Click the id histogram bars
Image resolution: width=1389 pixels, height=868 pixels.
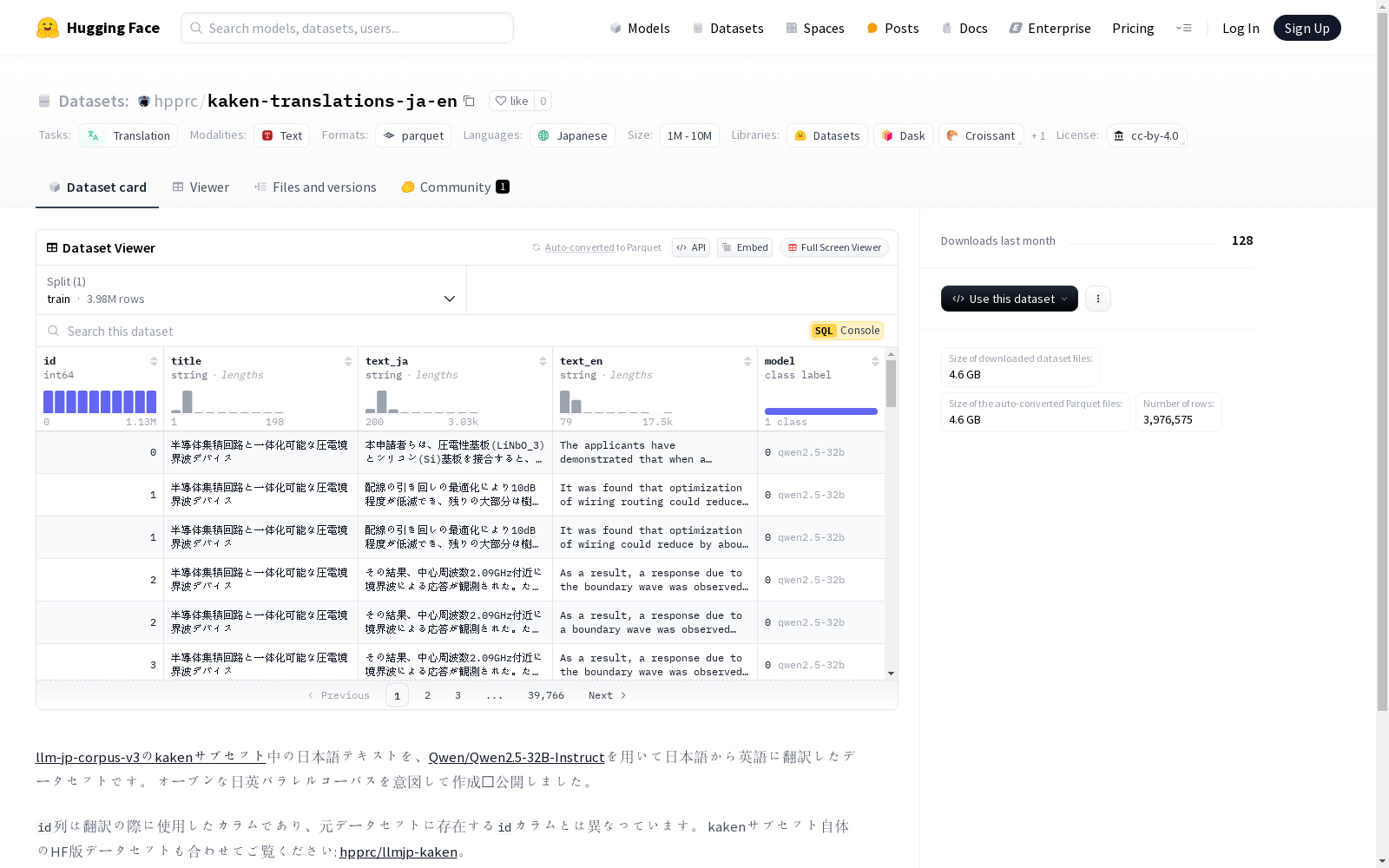click(x=100, y=402)
